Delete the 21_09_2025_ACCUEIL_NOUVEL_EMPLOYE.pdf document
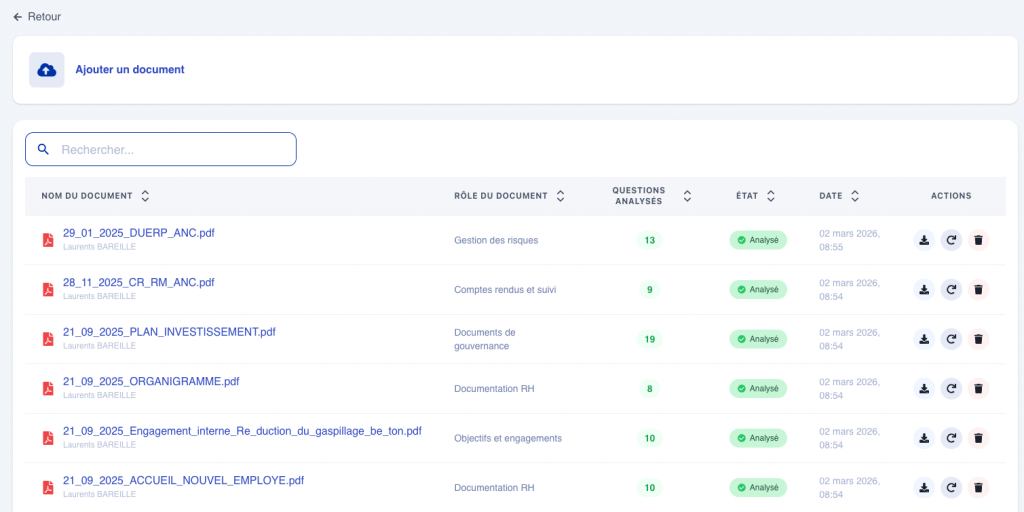Viewport: 1024px width, 512px height. click(x=978, y=488)
